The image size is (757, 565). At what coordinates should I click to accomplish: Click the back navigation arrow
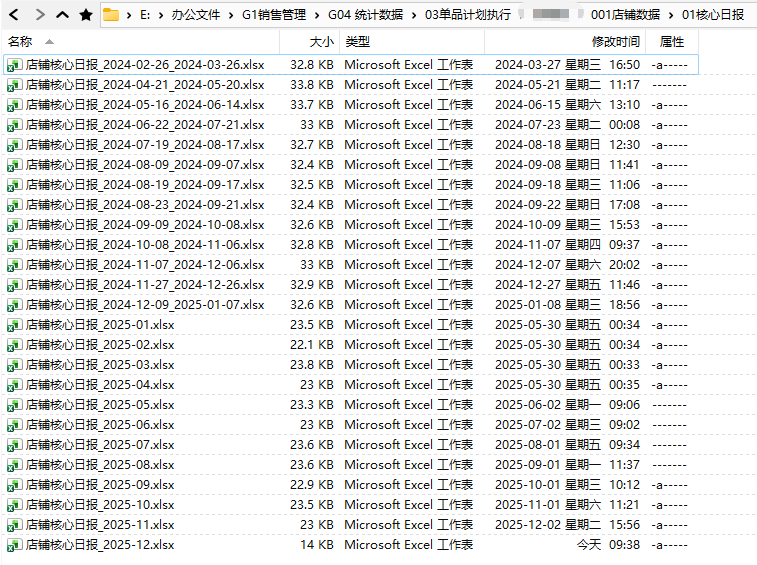pyautogui.click(x=14, y=15)
